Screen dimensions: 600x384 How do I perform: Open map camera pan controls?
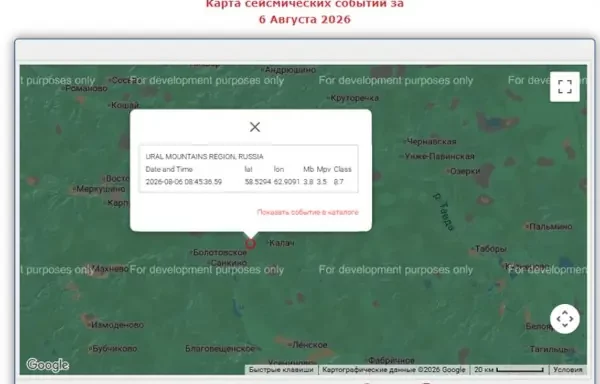(565, 319)
